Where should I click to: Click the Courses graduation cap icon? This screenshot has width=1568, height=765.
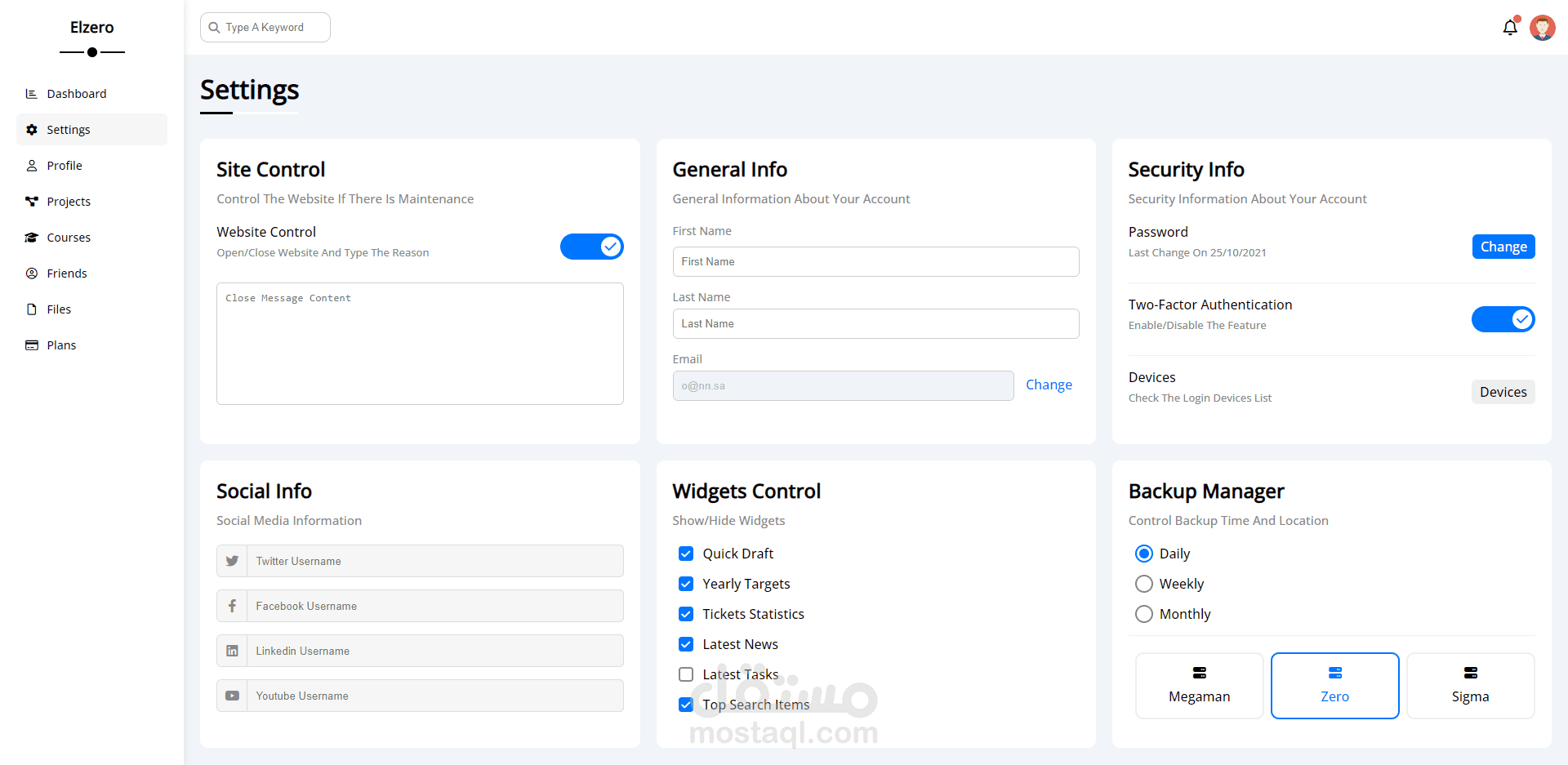31,237
